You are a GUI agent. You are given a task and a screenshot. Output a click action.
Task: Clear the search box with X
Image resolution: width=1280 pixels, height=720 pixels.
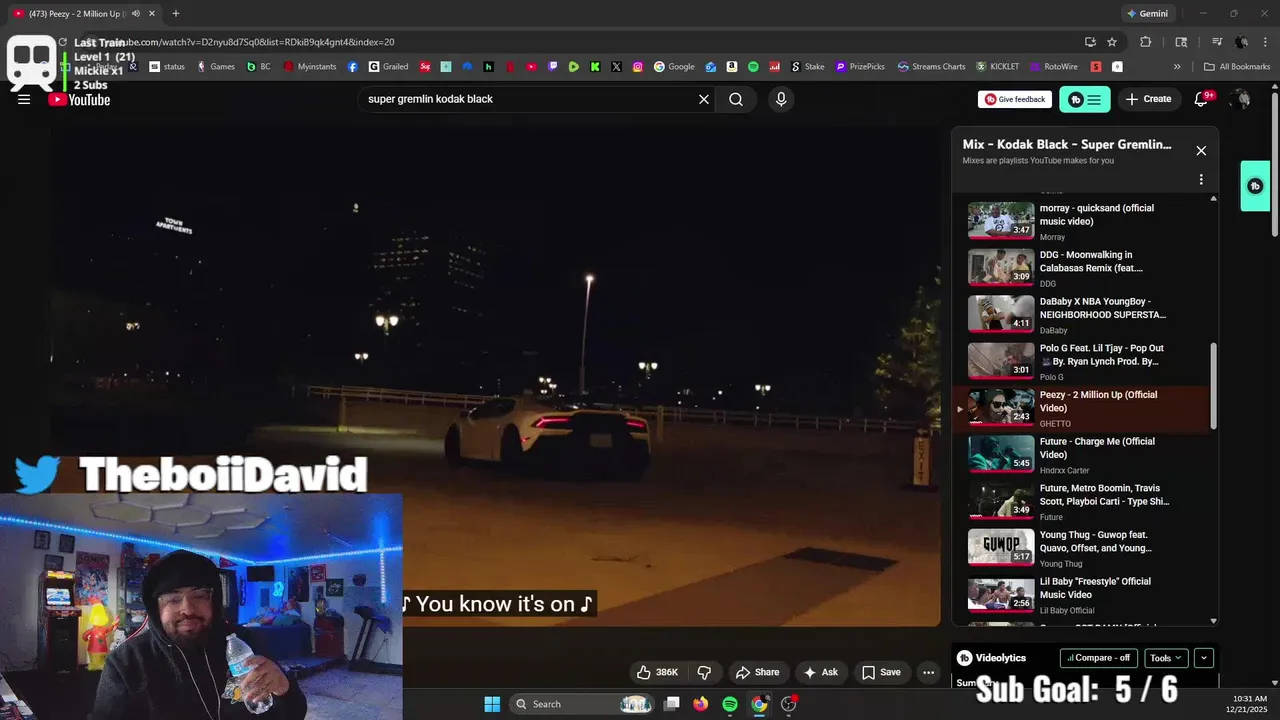703,99
